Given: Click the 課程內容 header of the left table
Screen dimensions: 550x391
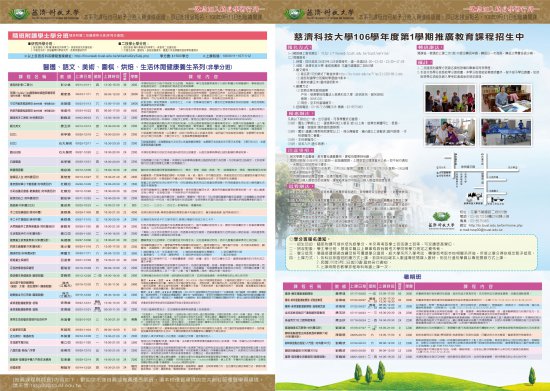Looking at the screenshot, I should tap(203, 77).
